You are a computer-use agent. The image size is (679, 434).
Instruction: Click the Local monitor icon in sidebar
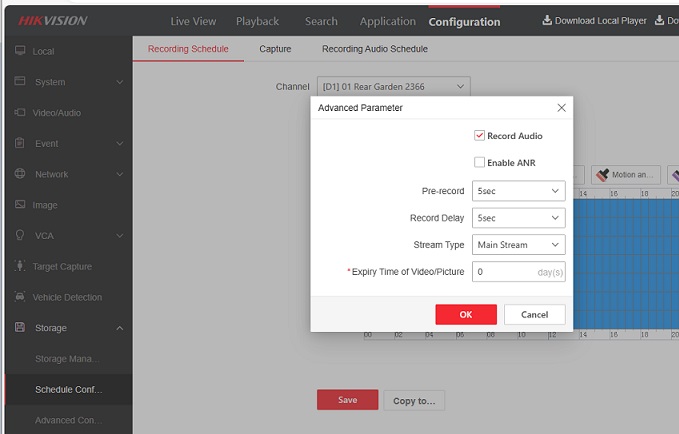coord(20,51)
